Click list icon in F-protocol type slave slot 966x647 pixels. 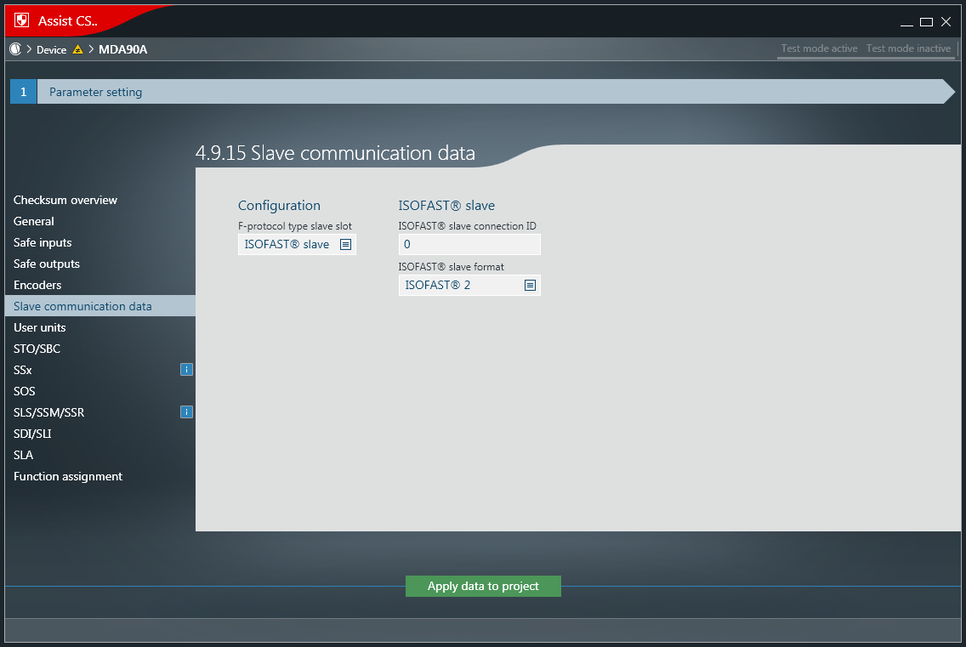(346, 244)
